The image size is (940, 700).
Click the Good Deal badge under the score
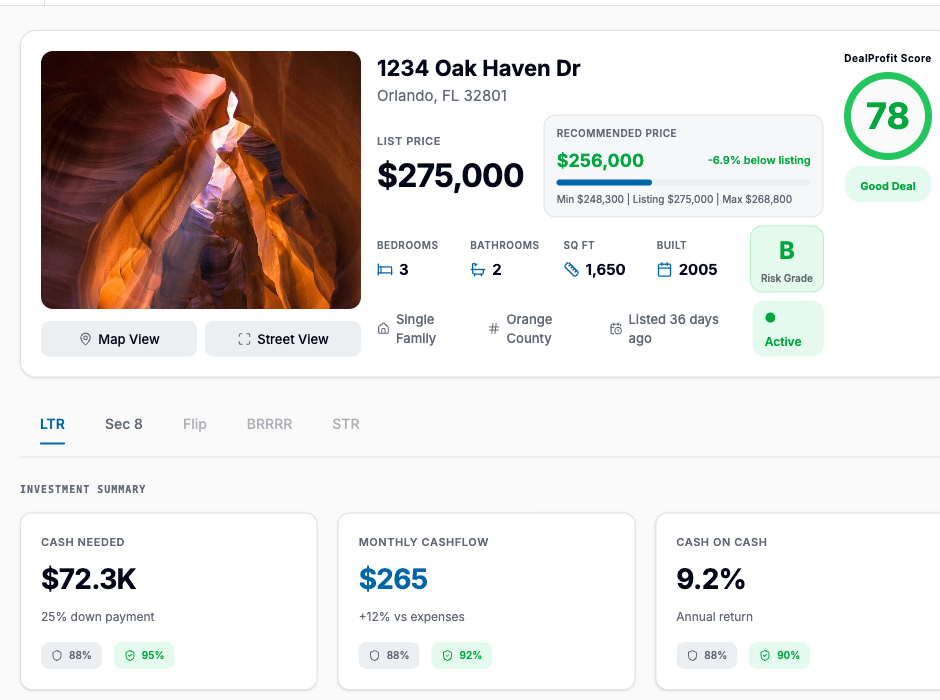click(887, 185)
